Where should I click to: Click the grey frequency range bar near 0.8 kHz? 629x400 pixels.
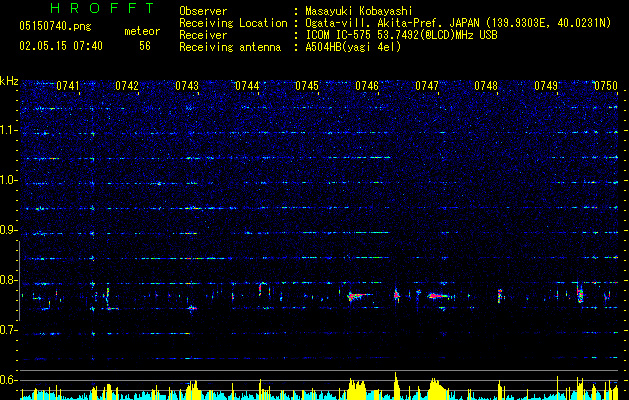pyautogui.click(x=19, y=280)
